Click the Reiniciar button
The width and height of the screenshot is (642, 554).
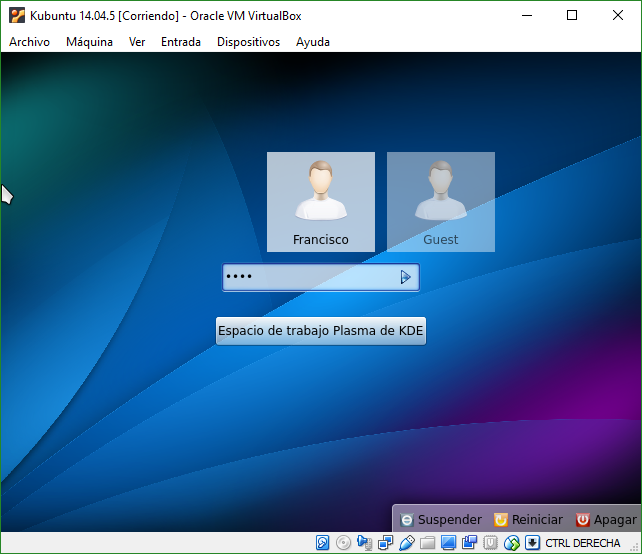tap(528, 520)
